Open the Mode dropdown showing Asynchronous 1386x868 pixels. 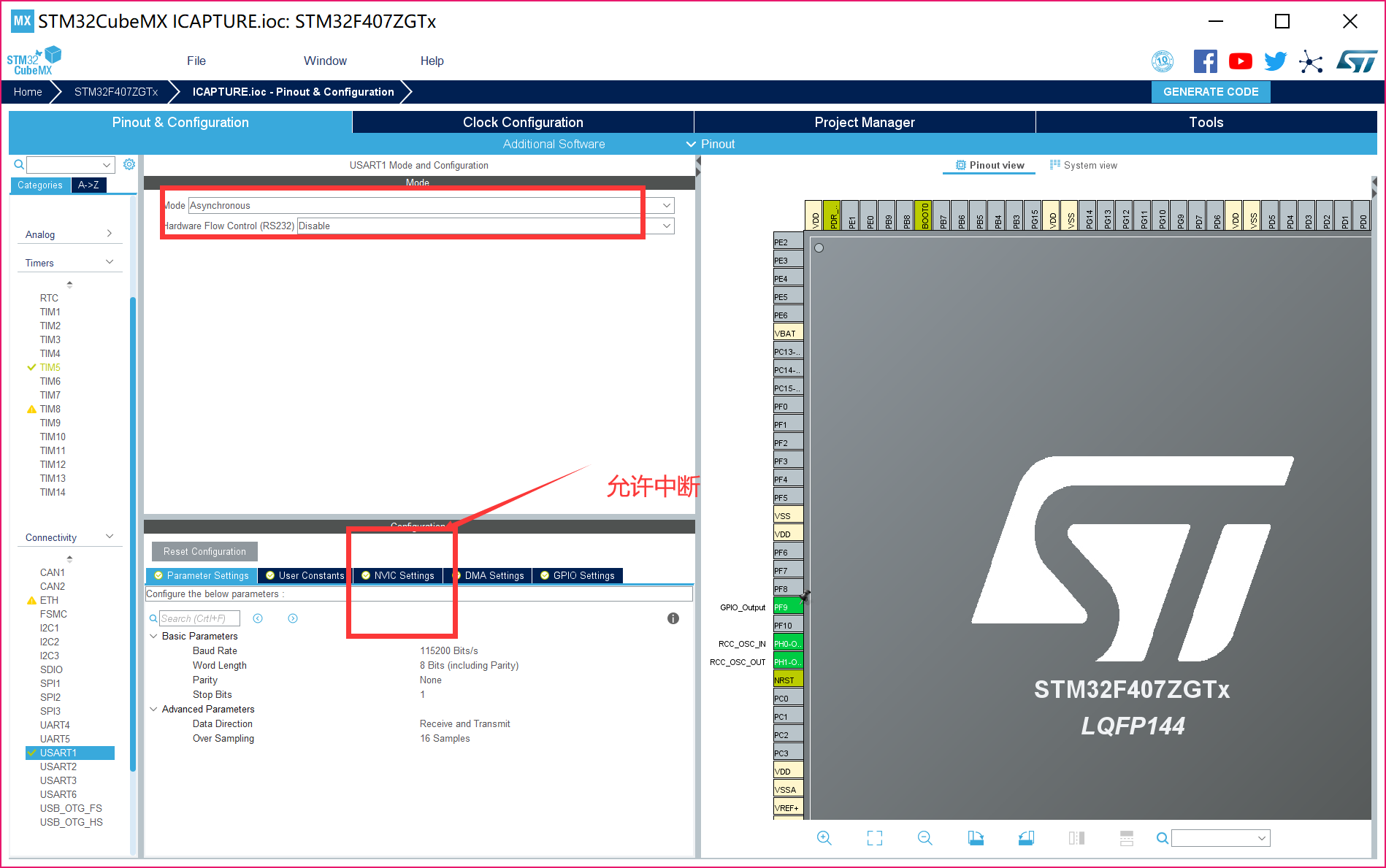coord(665,205)
